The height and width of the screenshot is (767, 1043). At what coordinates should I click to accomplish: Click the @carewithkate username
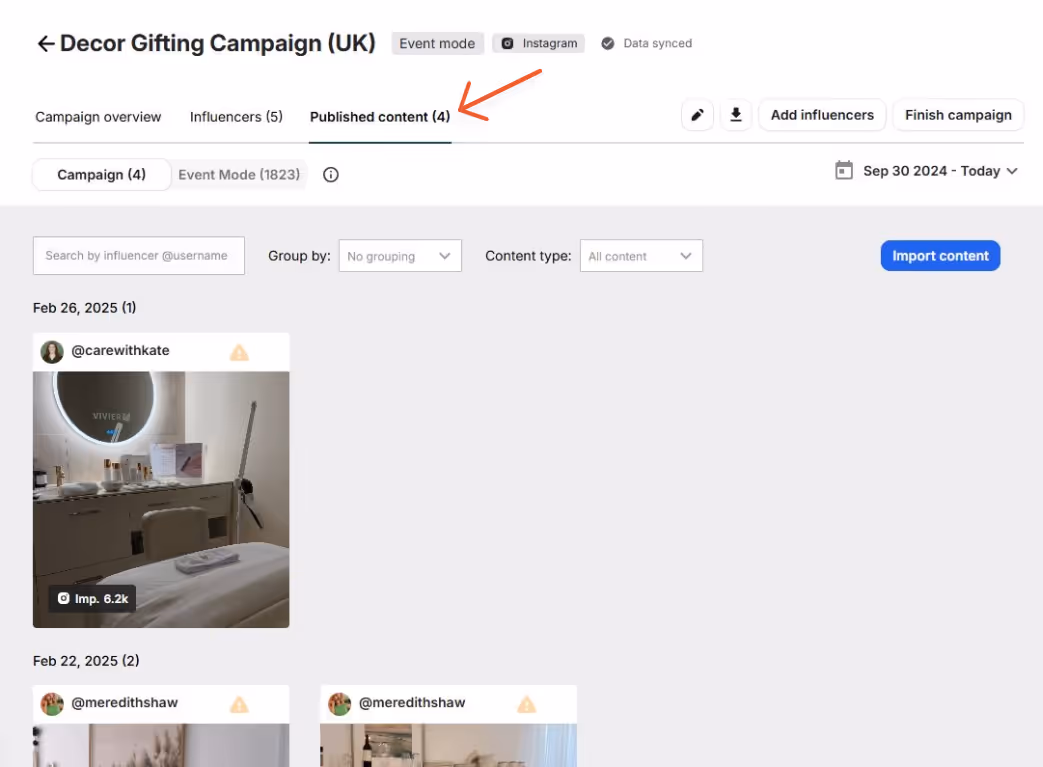pyautogui.click(x=120, y=351)
